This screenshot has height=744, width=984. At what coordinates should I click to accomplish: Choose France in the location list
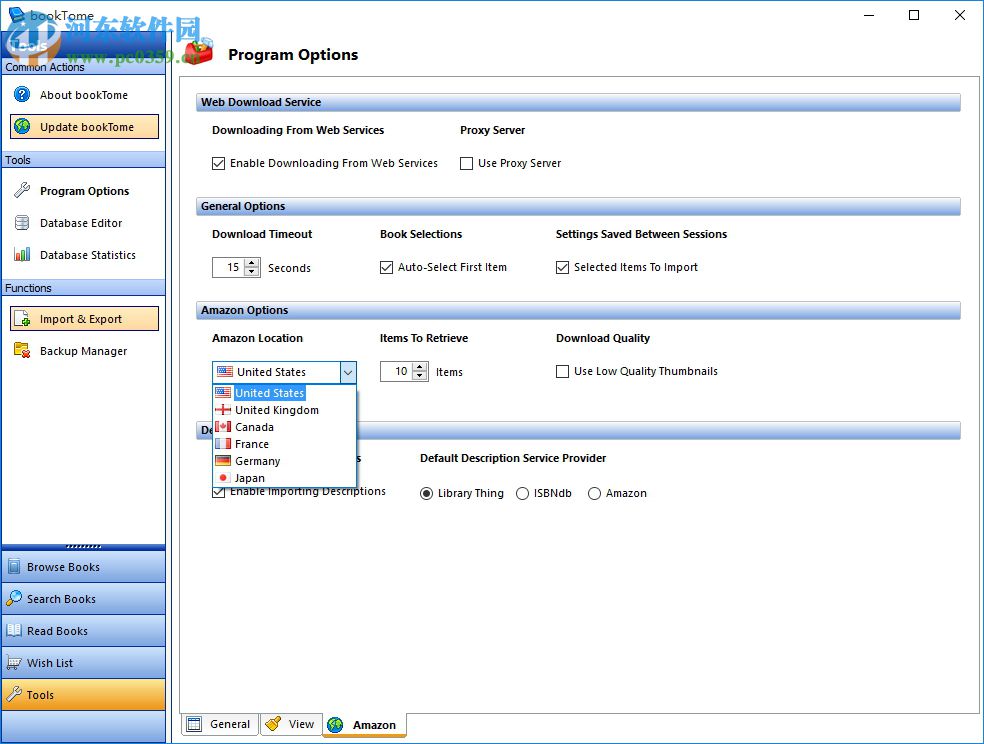pos(285,444)
